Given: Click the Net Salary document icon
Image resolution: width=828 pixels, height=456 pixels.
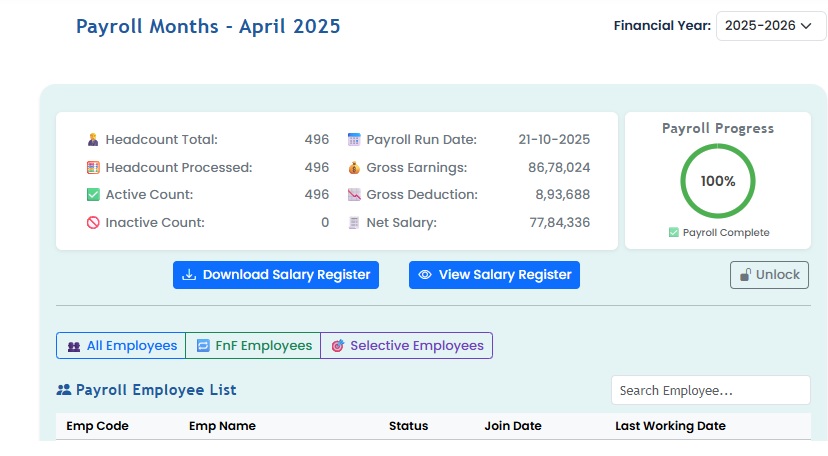Looking at the screenshot, I should (x=354, y=223).
